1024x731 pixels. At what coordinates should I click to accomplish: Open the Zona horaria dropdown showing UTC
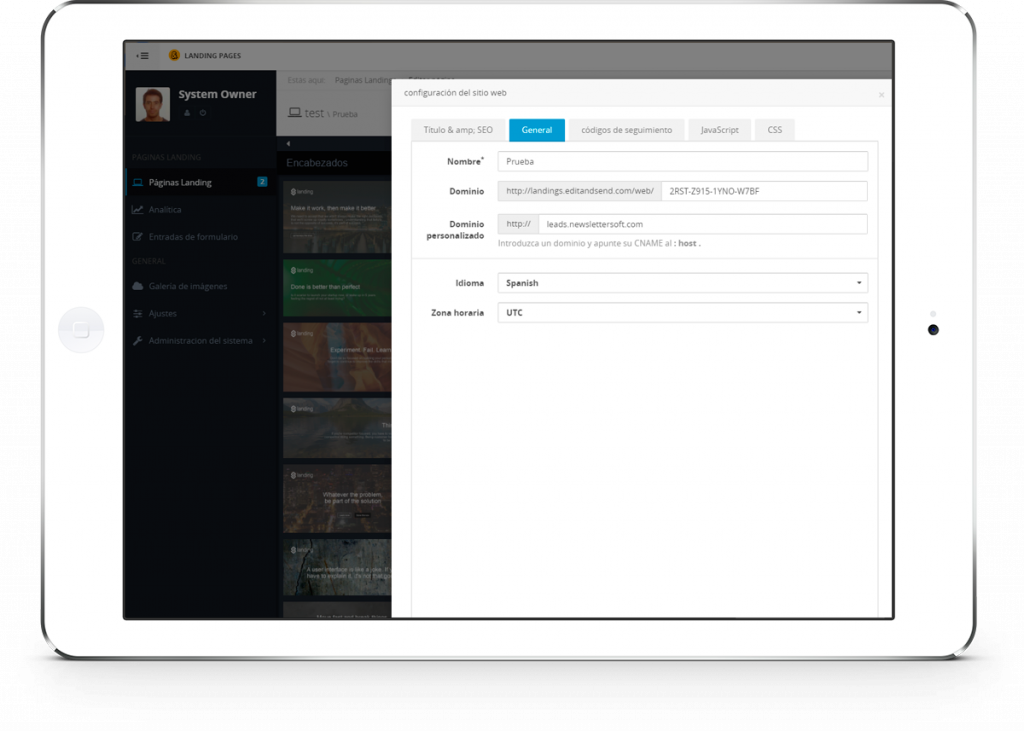coord(682,313)
